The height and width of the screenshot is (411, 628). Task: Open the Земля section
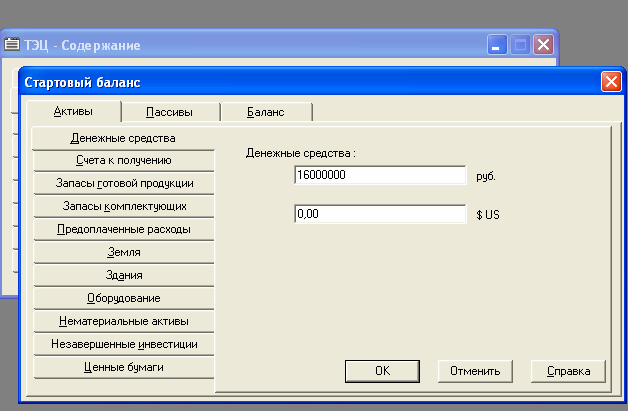124,252
